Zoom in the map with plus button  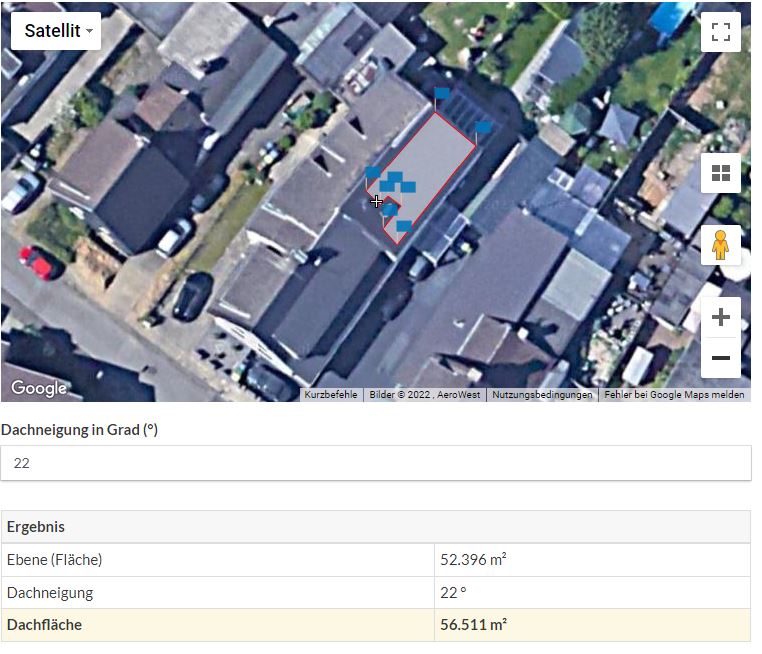721,317
